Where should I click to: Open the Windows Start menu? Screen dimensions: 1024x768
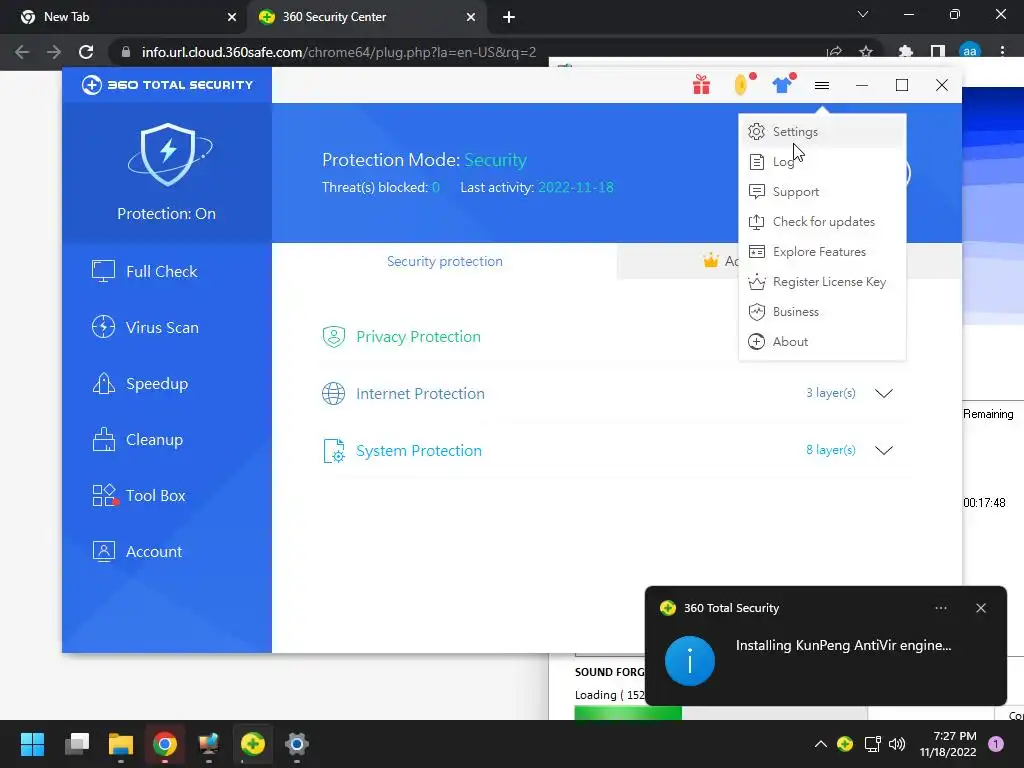pos(32,744)
